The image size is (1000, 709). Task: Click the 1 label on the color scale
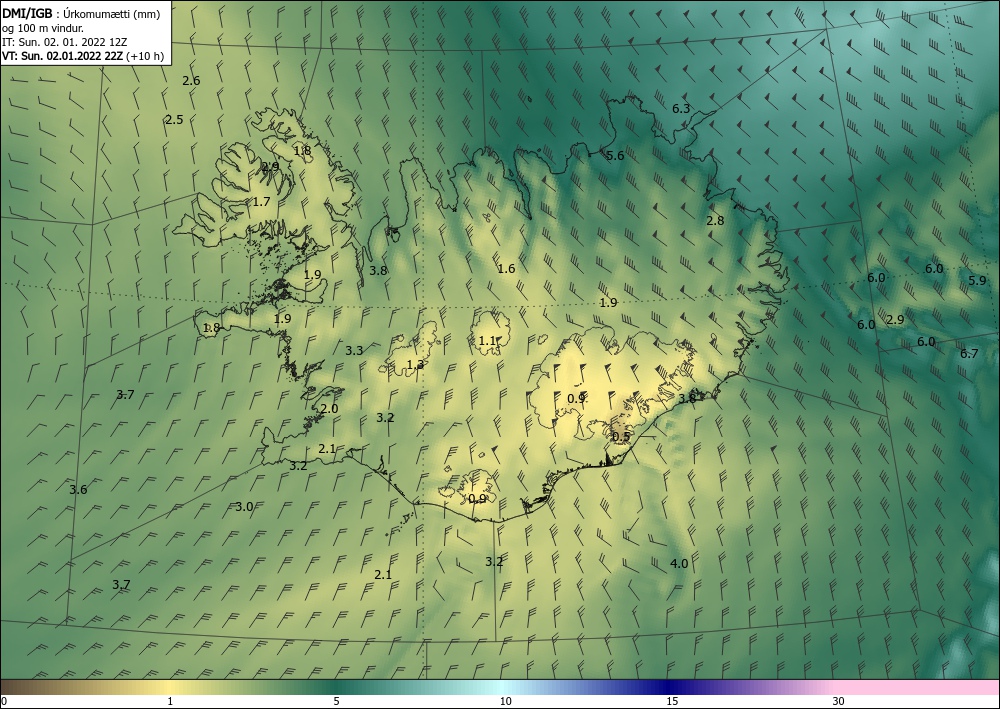pos(170,702)
